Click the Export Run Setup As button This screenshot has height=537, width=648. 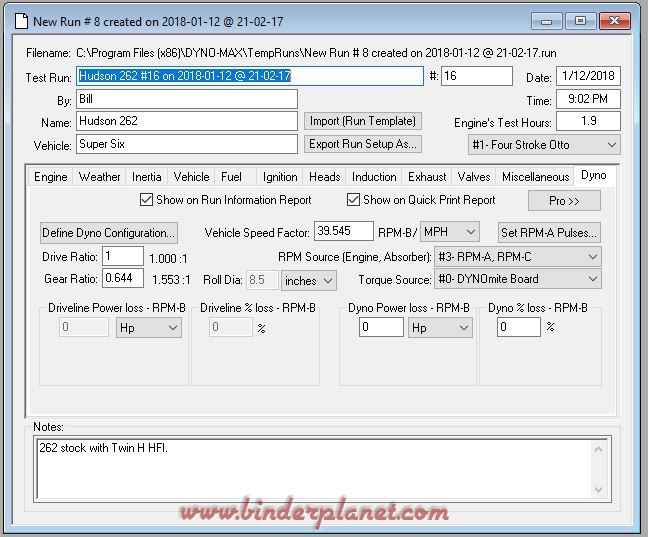coord(363,144)
